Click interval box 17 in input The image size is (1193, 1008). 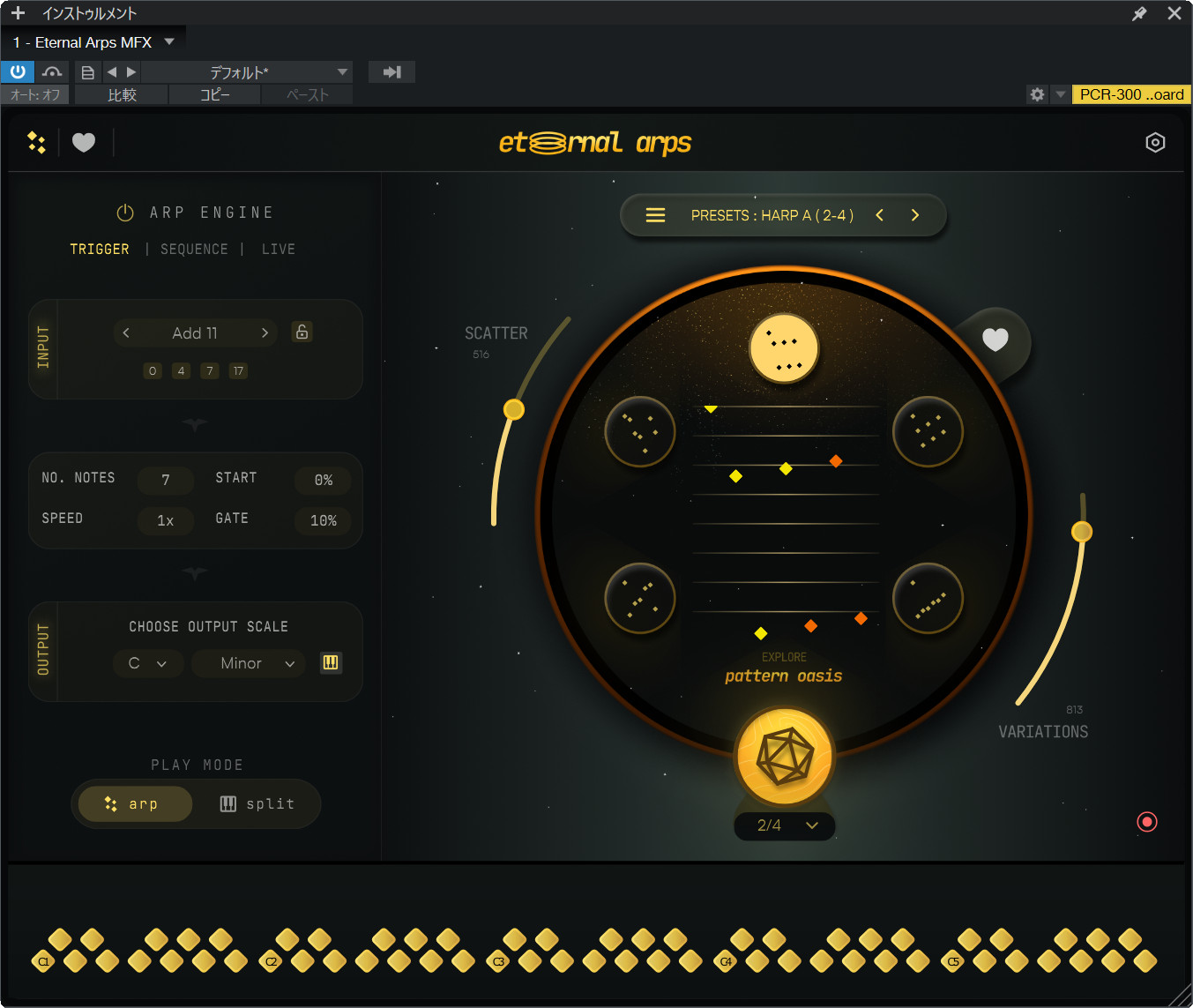click(x=238, y=371)
